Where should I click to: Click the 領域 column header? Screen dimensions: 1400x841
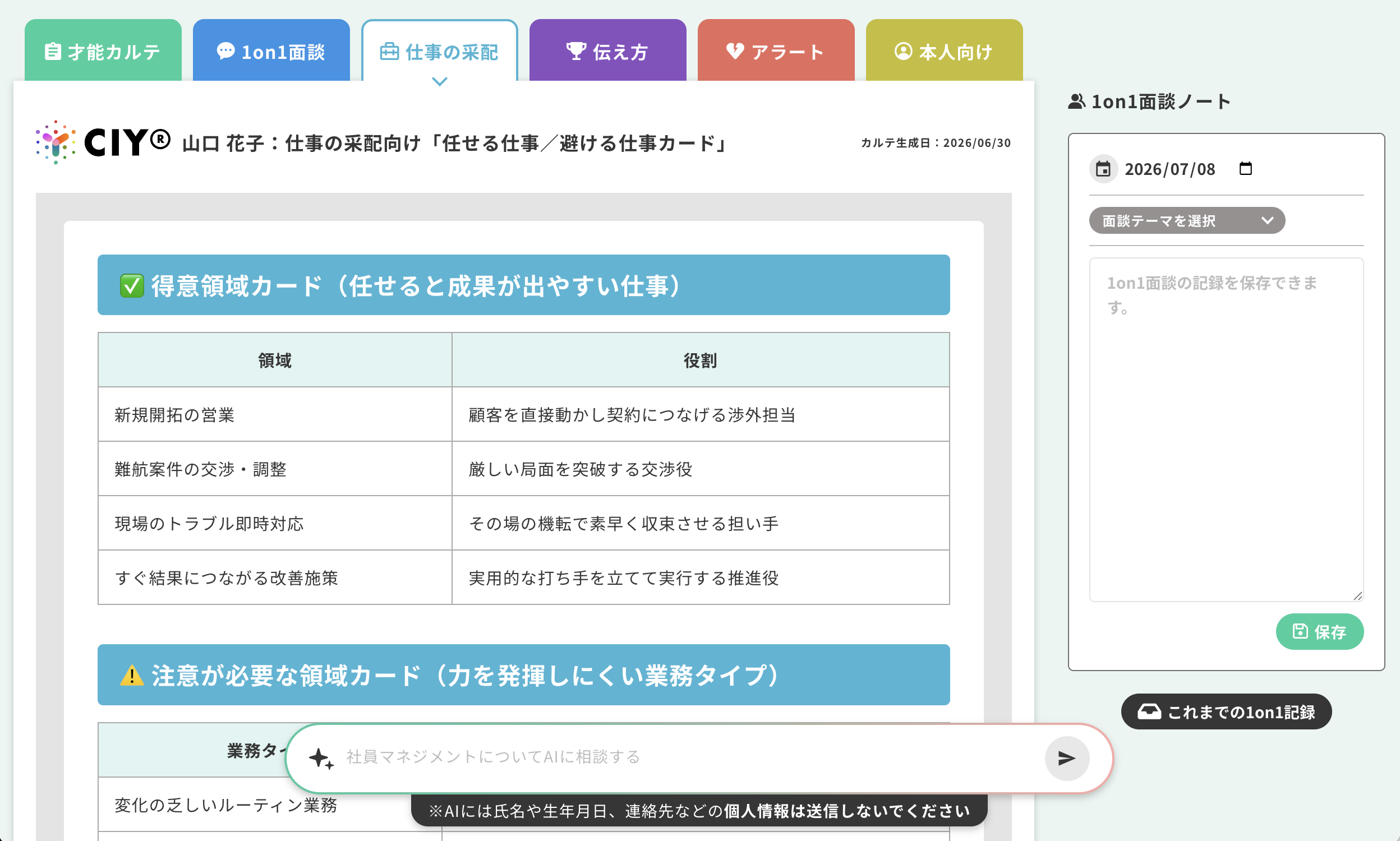275,360
